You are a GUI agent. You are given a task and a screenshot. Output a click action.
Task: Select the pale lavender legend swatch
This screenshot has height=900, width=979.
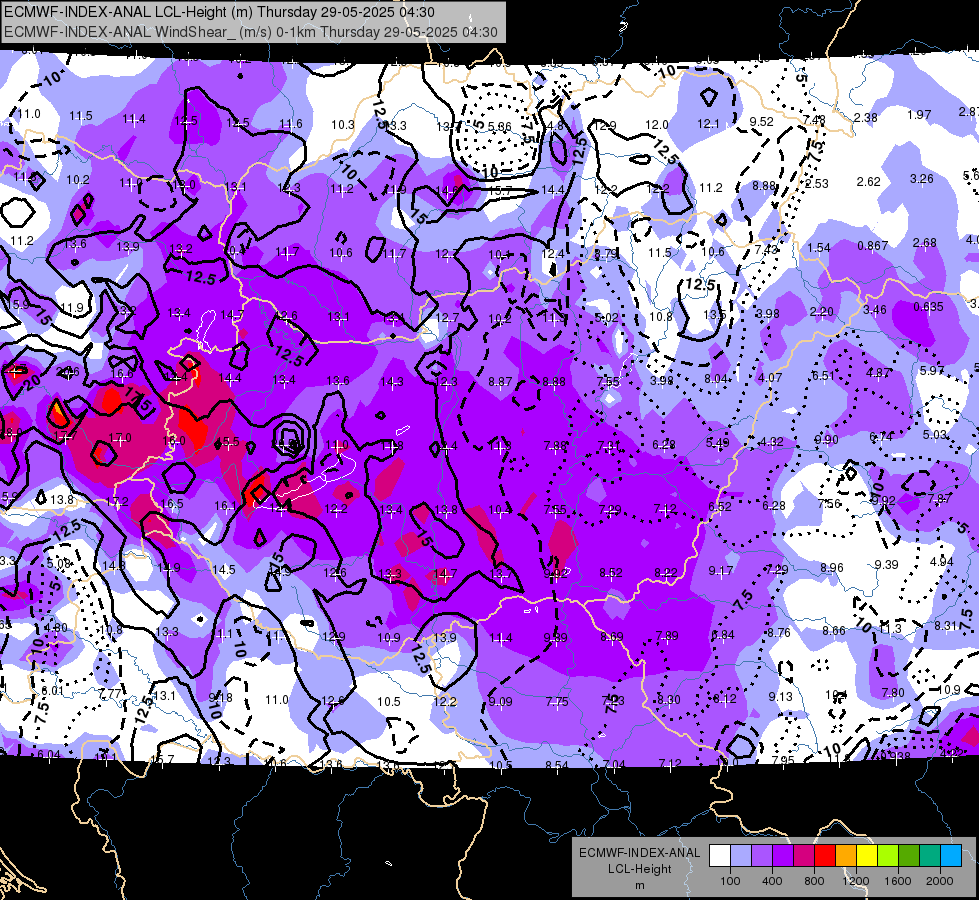pyautogui.click(x=741, y=856)
